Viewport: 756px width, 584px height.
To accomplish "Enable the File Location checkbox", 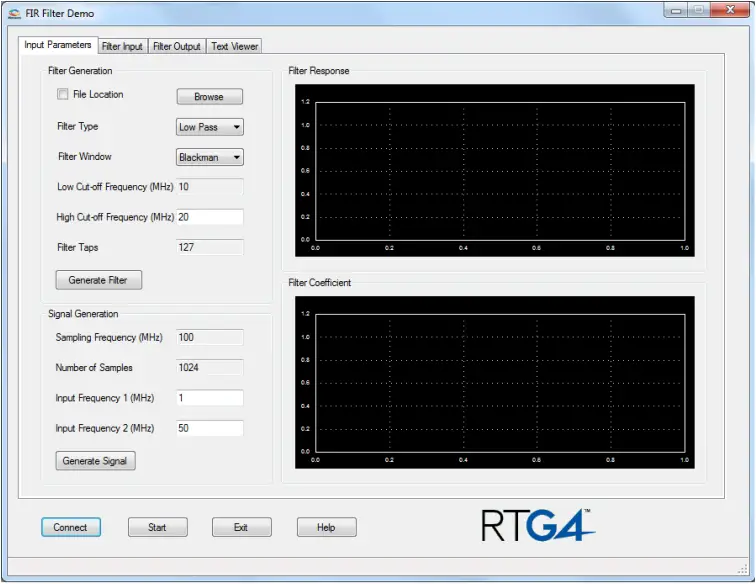I will [x=63, y=95].
